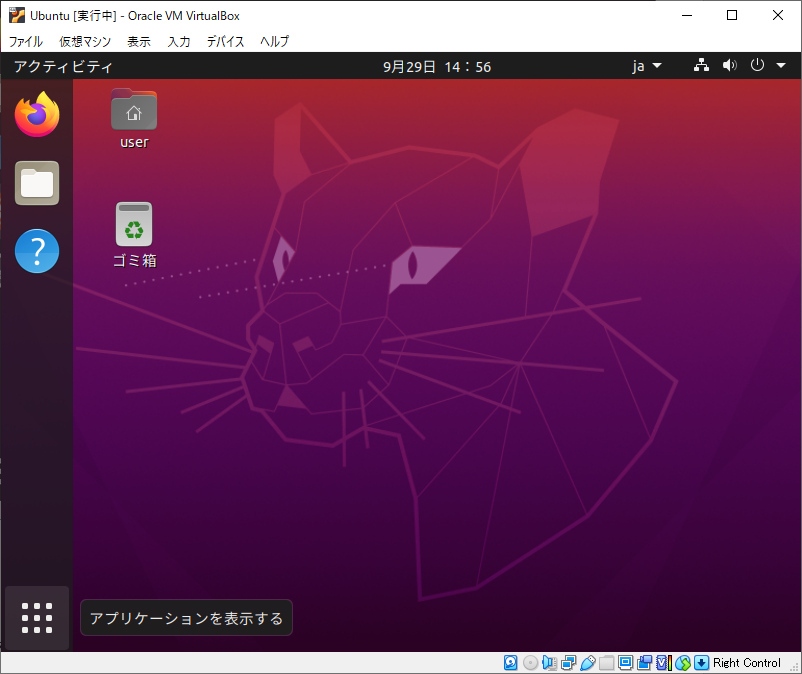
Task: Click the keyboard capture arrow status icon
Action: click(x=701, y=663)
